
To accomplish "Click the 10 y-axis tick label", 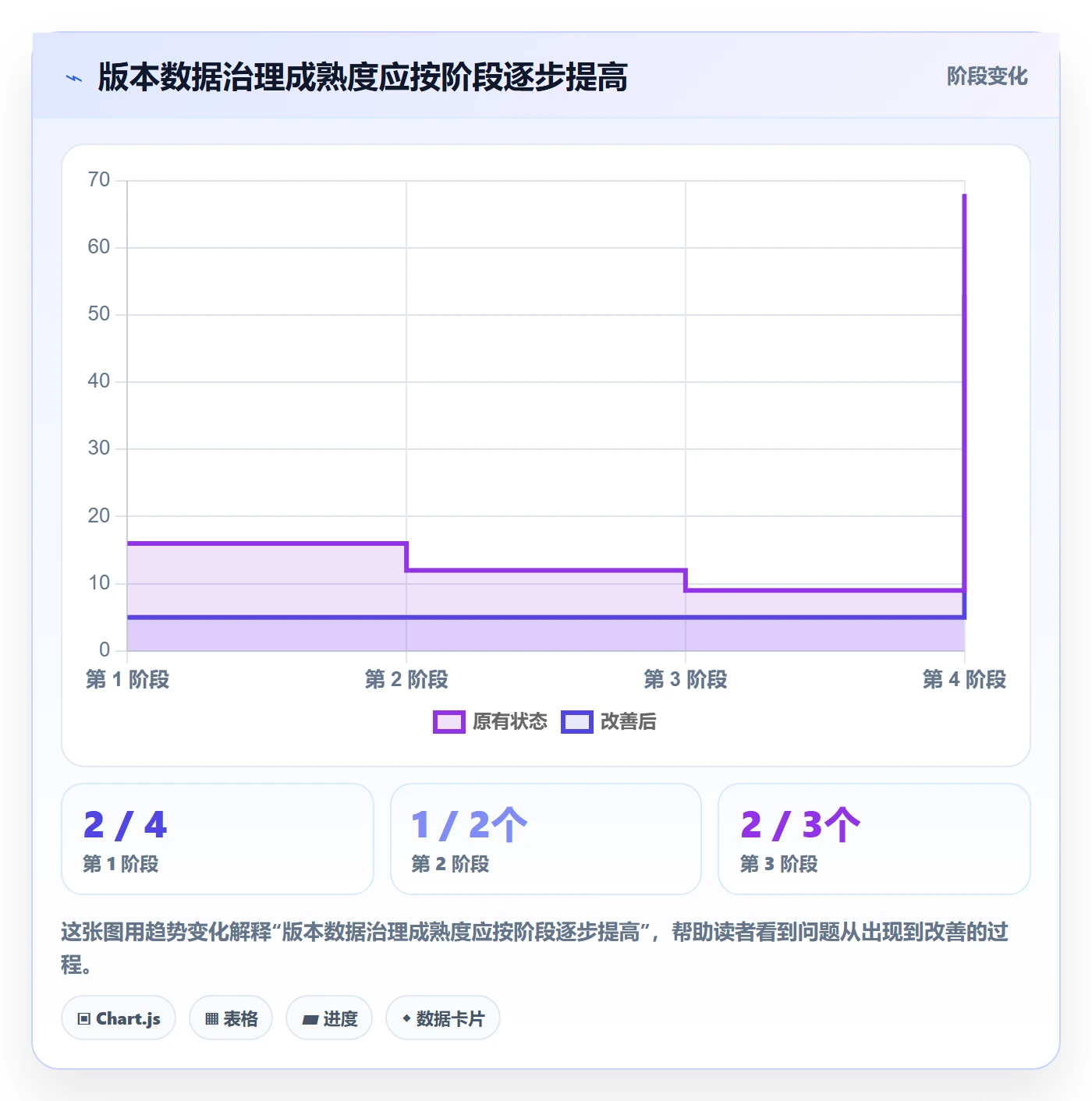I will (x=99, y=583).
